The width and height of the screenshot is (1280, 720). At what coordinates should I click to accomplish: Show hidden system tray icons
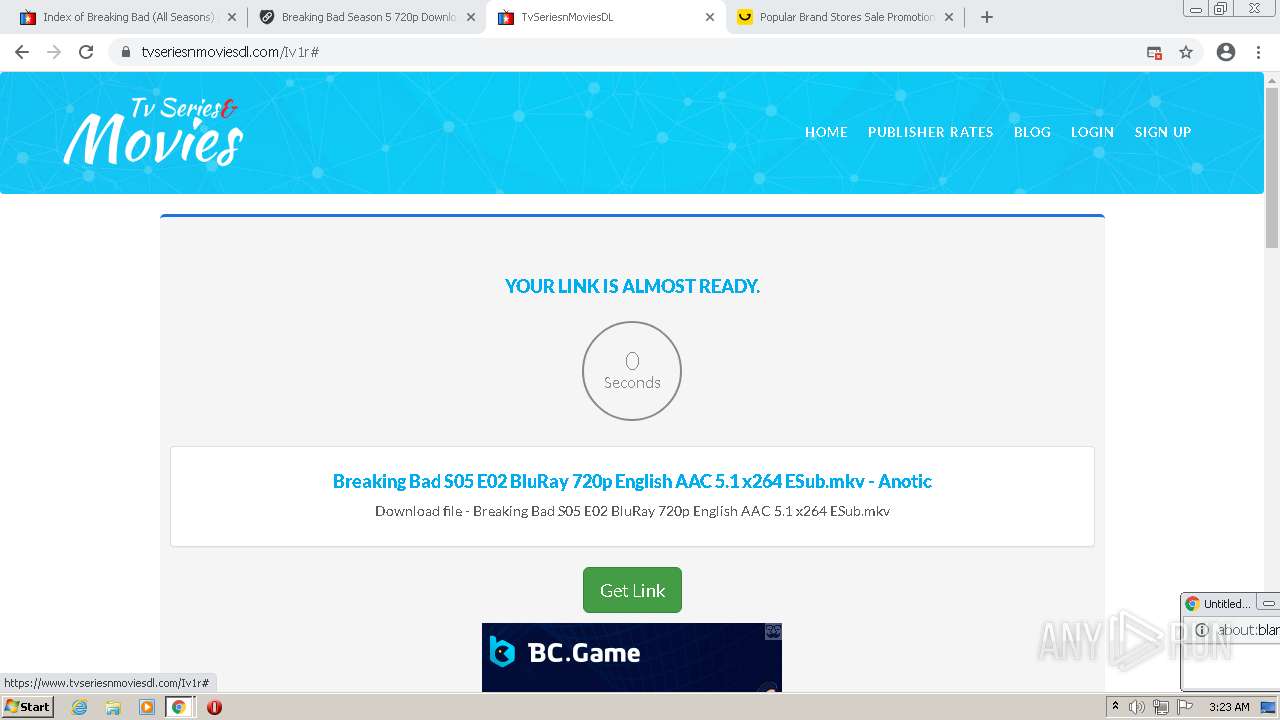pyautogui.click(x=1115, y=707)
